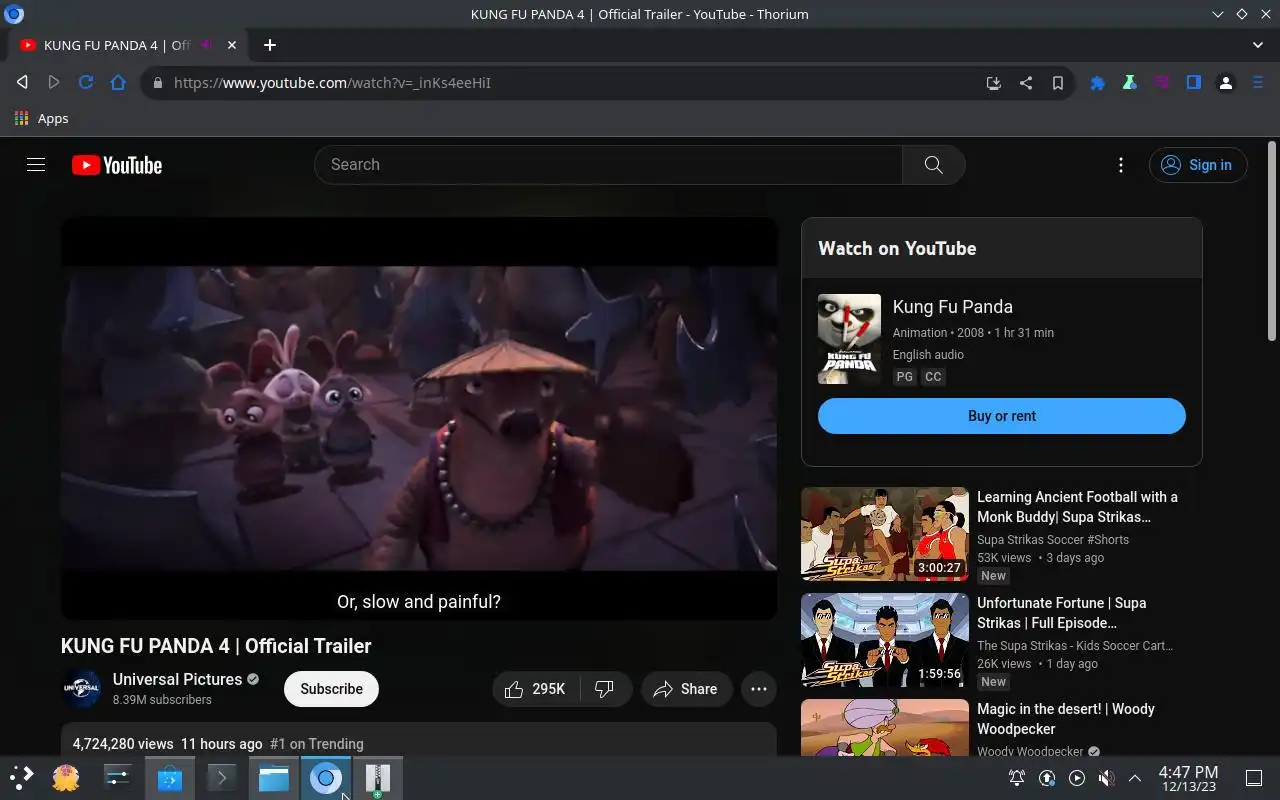Open the taskbar system settings icon
The height and width of the screenshot is (800, 1280).
pyautogui.click(x=118, y=777)
